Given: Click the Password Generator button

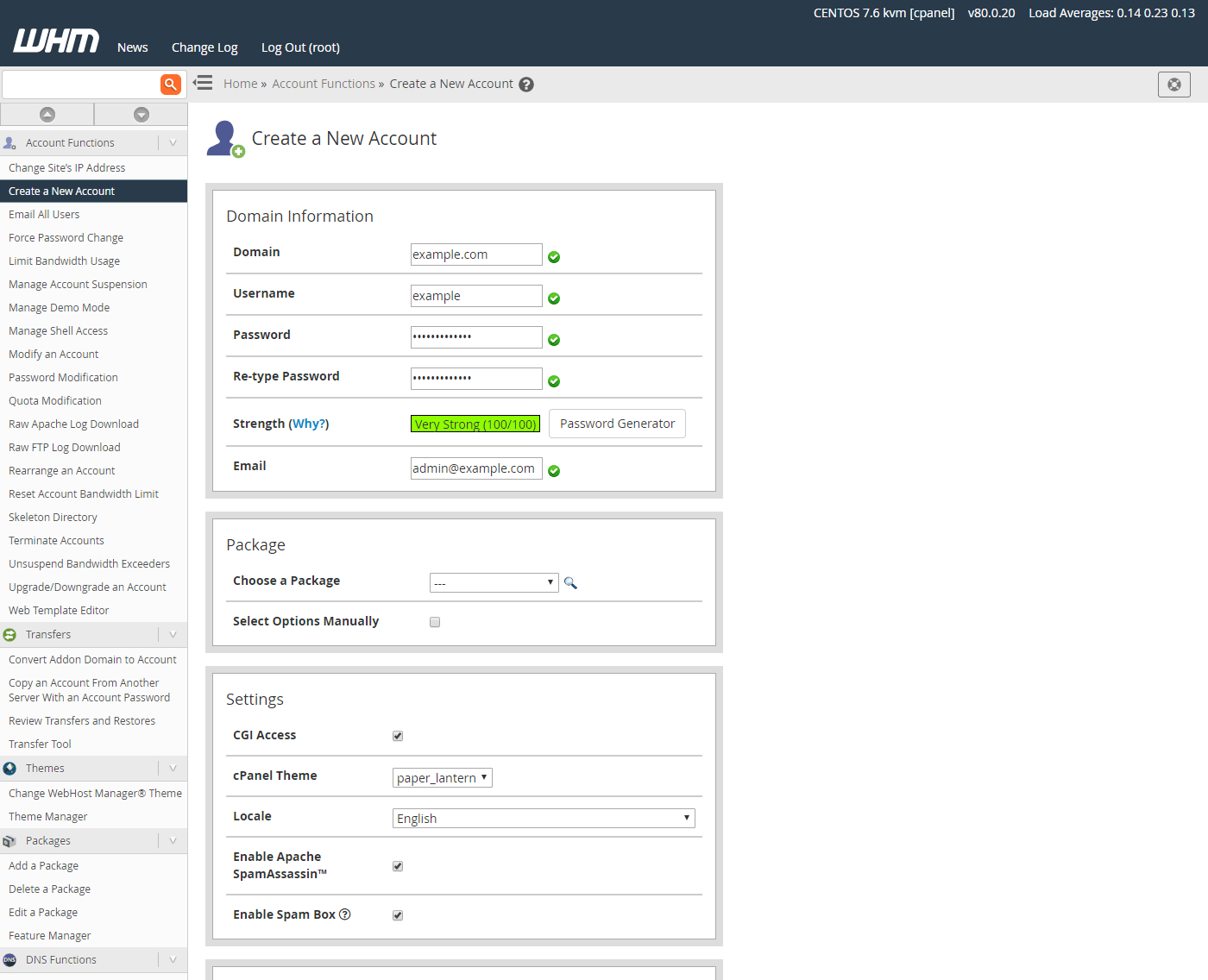Looking at the screenshot, I should [x=617, y=424].
